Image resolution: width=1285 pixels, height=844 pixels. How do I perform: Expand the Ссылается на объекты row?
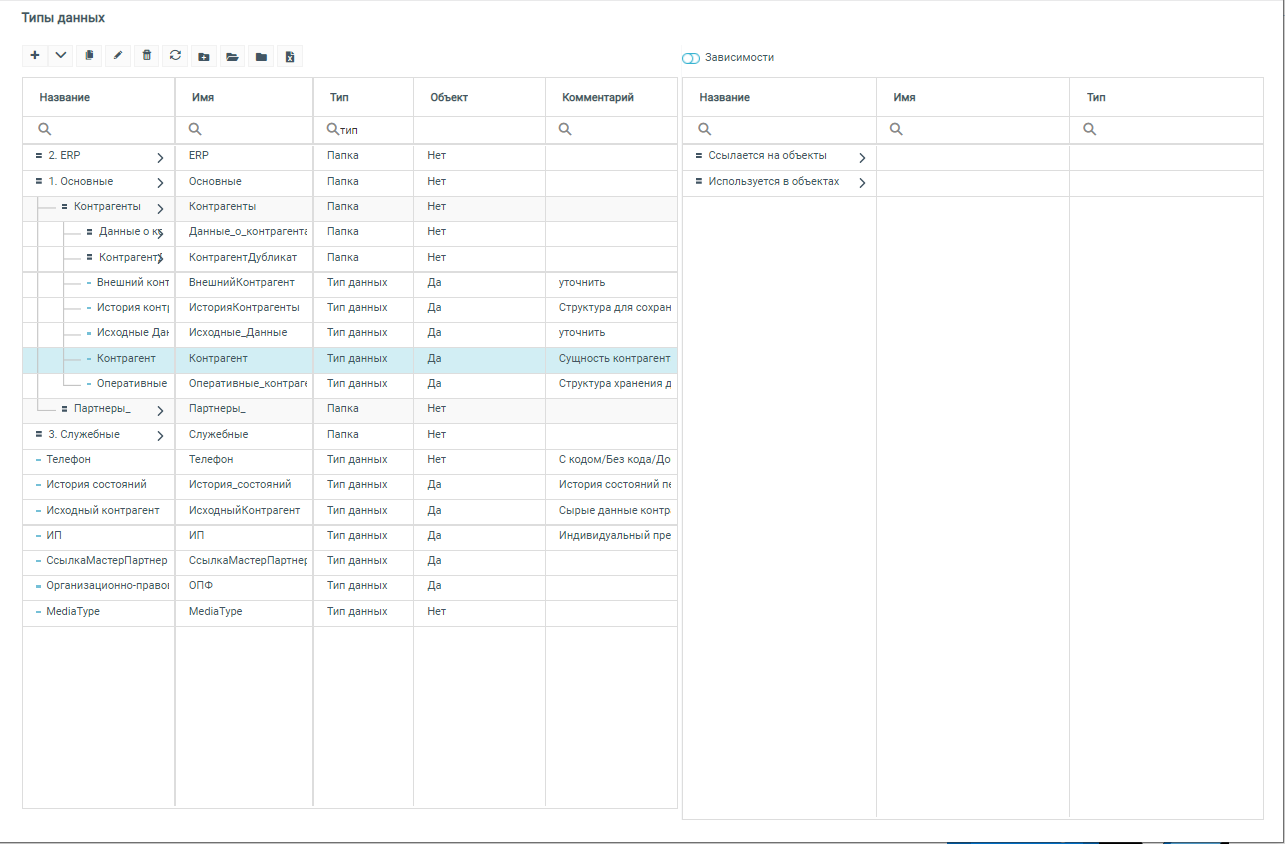click(x=862, y=158)
